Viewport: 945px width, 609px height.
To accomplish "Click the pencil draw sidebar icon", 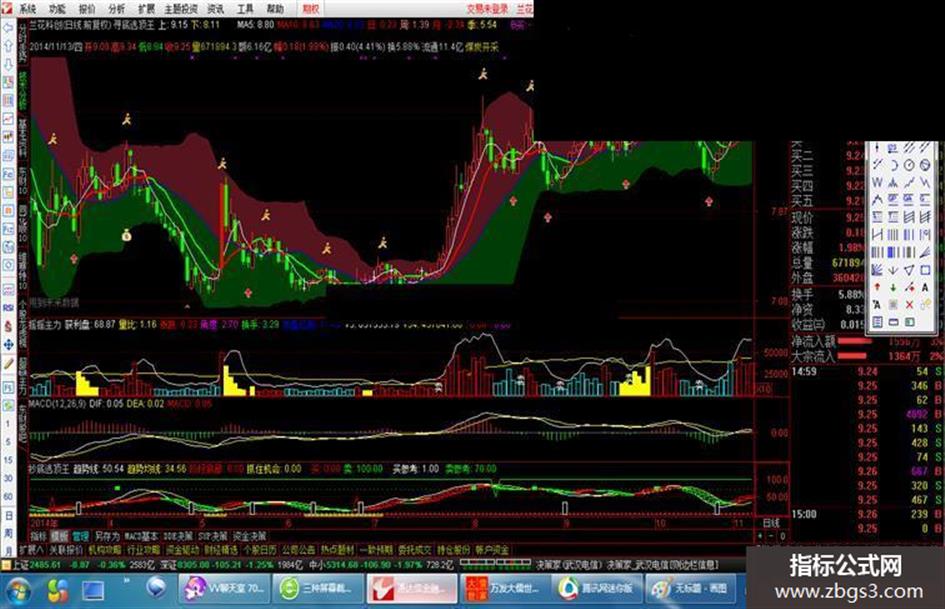I will 8,364.
